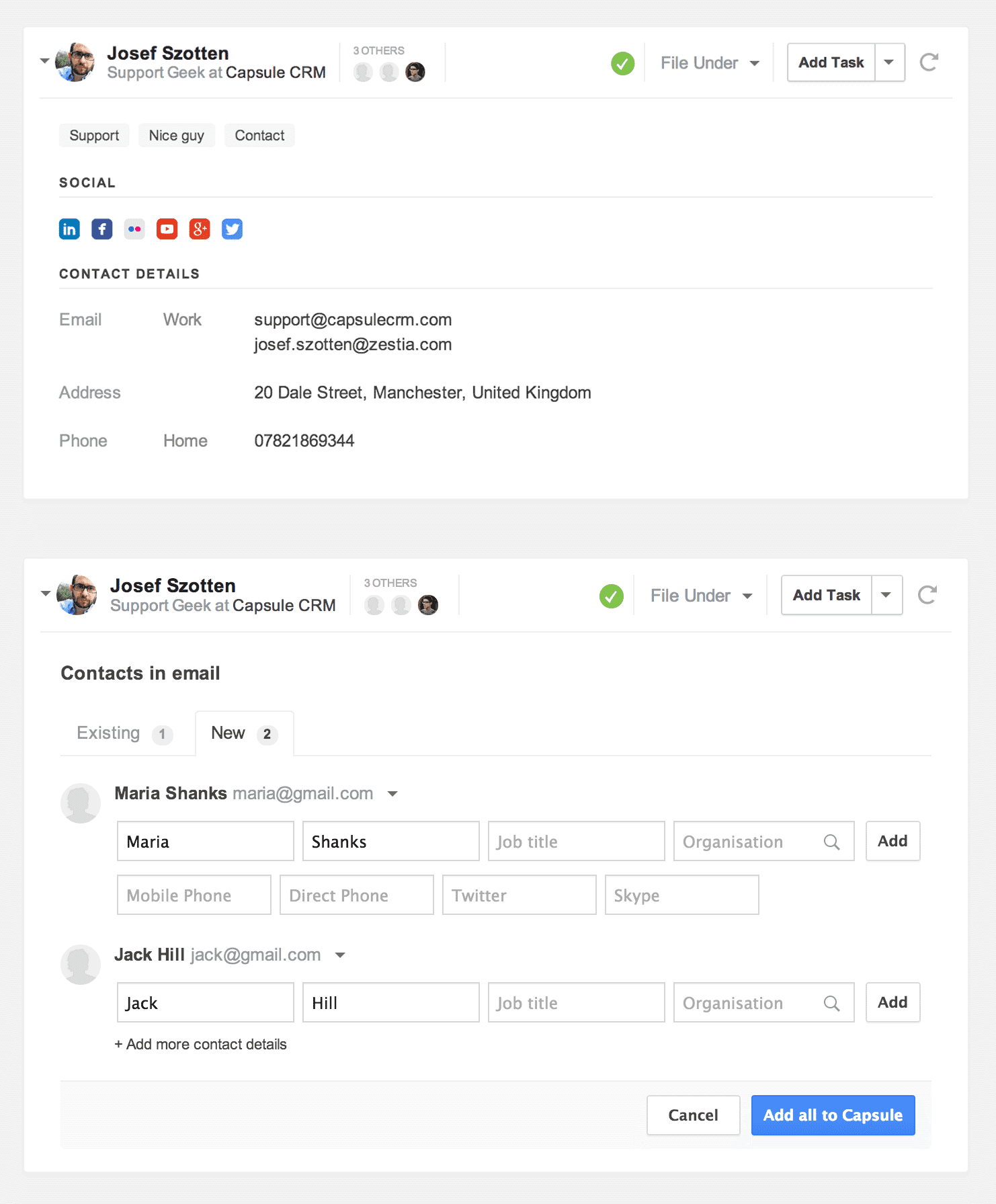Expand dropdown next to maria@gmail.com
Image resolution: width=996 pixels, height=1204 pixels.
pos(393,794)
